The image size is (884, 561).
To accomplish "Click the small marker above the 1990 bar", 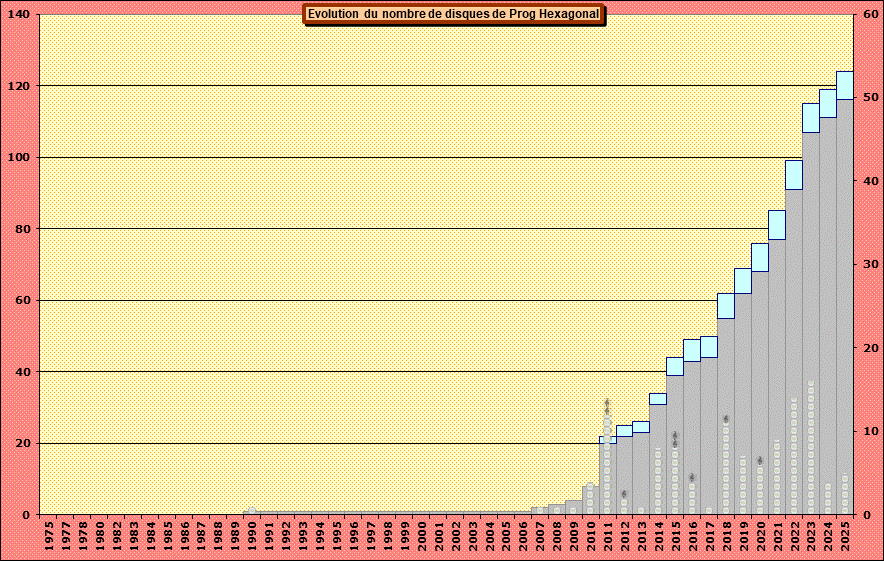I will (x=251, y=511).
